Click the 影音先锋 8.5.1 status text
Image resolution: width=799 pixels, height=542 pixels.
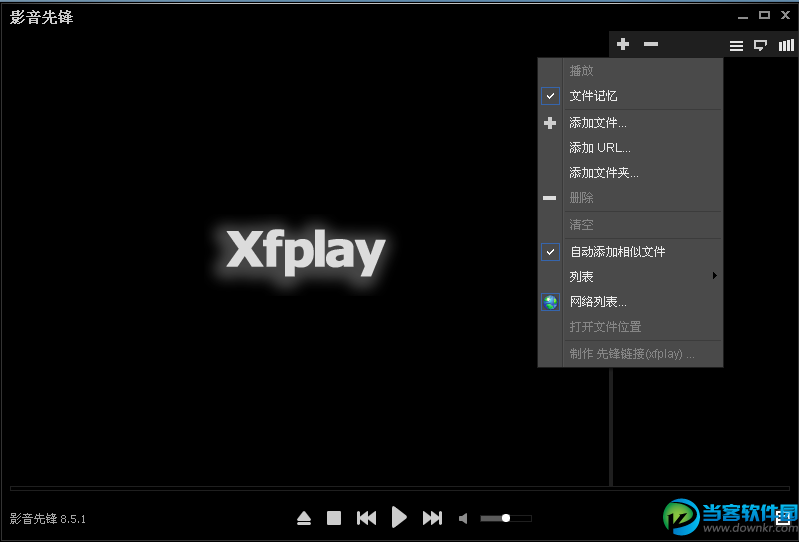coord(48,519)
